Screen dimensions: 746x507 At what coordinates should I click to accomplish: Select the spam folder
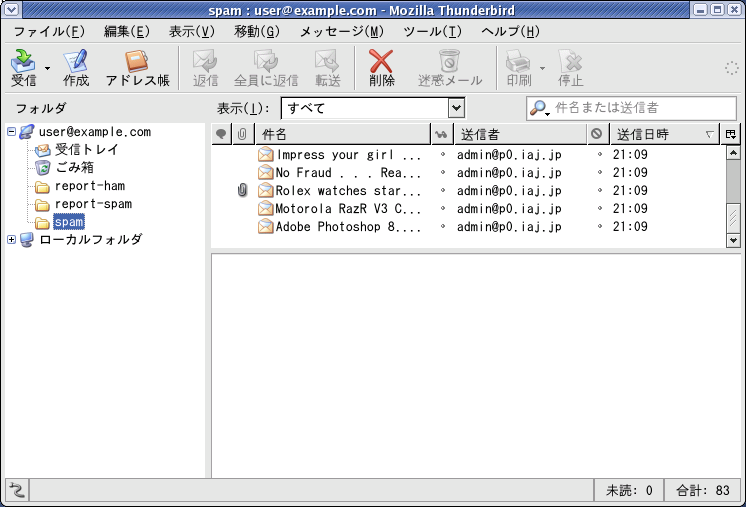[69, 222]
